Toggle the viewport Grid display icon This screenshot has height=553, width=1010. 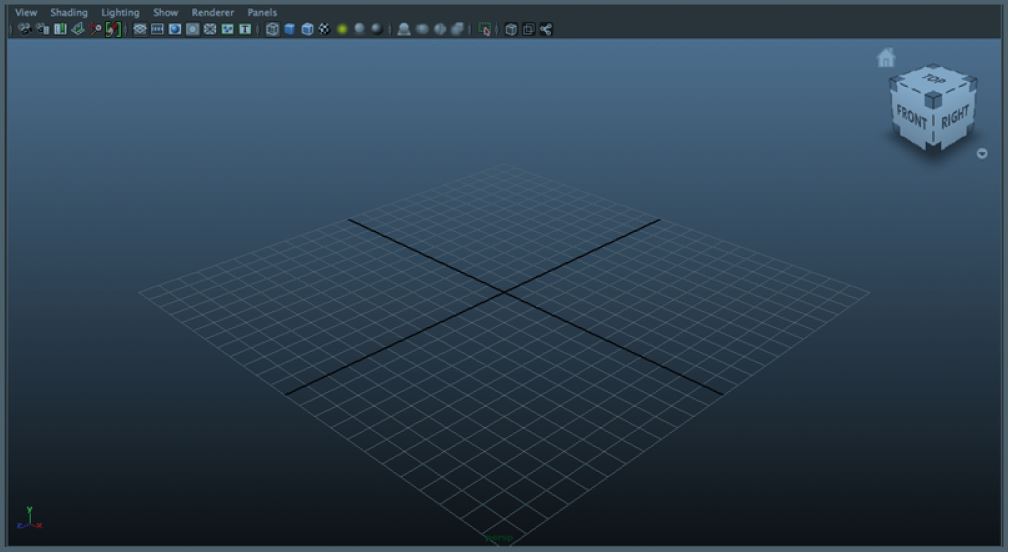click(x=141, y=29)
